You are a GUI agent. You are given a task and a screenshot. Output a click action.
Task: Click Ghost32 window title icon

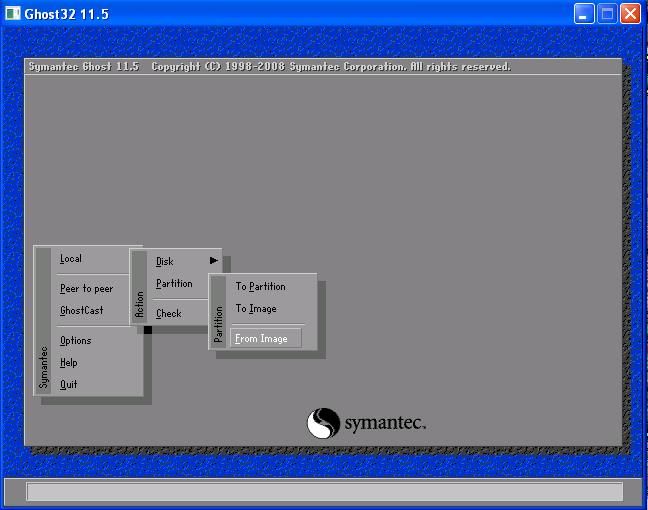[x=12, y=14]
